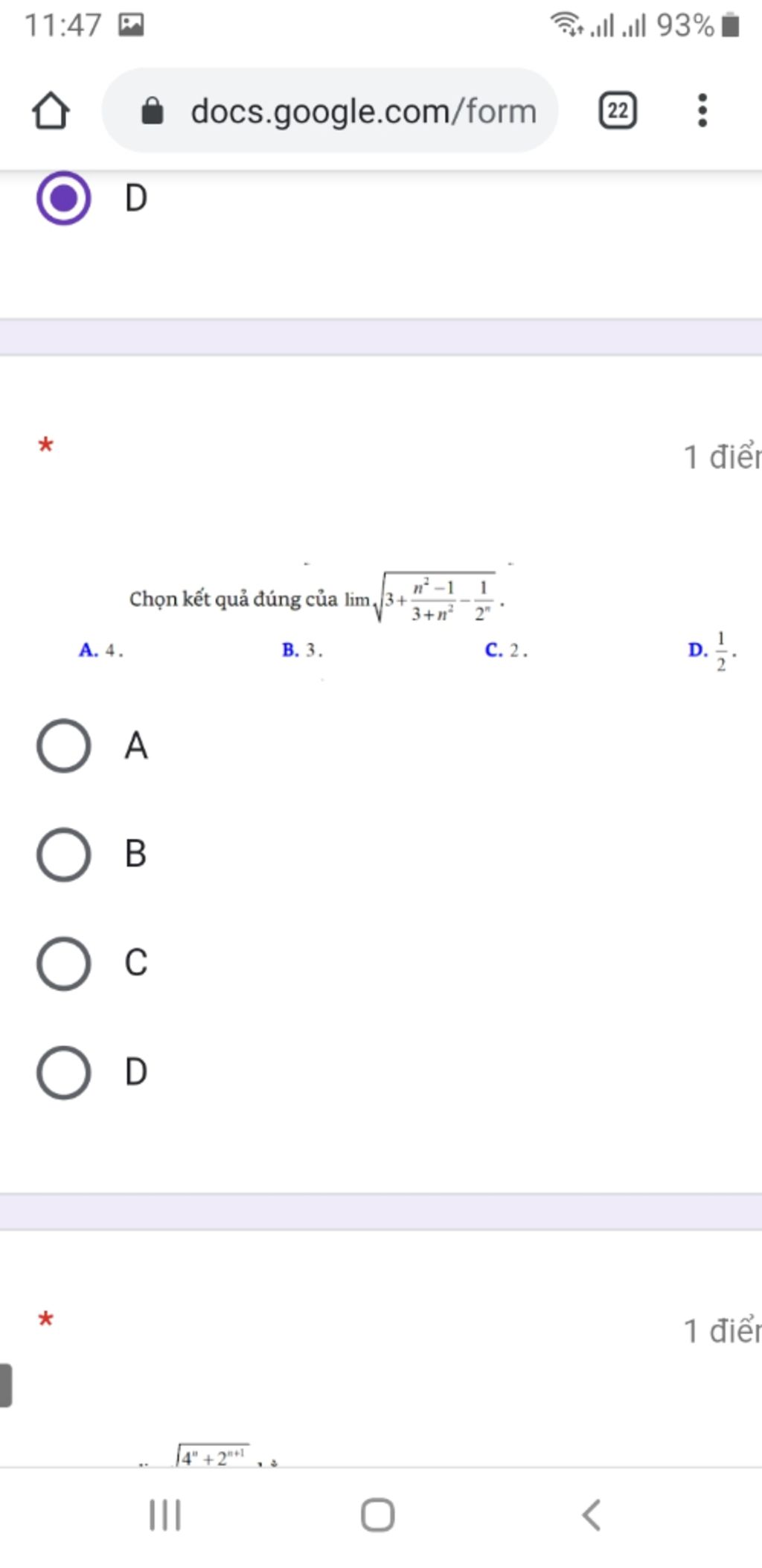Tap the docs.google.com/form address bar
The image size is (762, 1568).
coord(330,110)
